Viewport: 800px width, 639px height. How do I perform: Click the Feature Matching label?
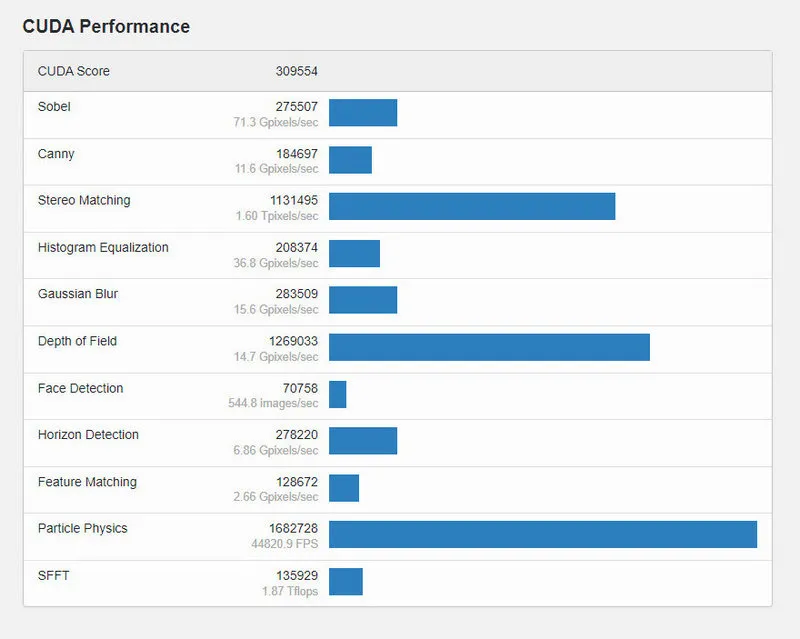pyautogui.click(x=87, y=482)
